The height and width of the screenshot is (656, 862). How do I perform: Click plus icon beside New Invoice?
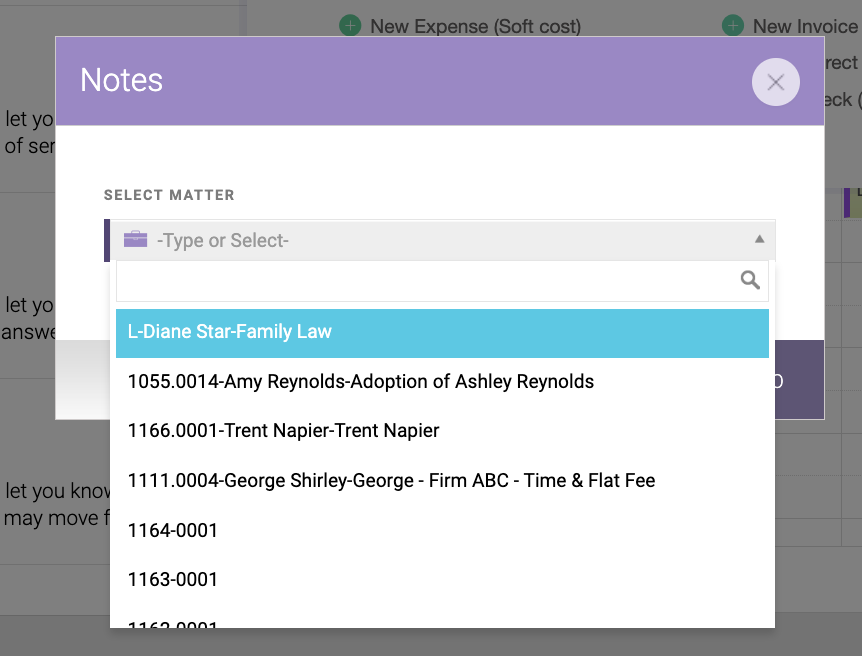point(732,25)
